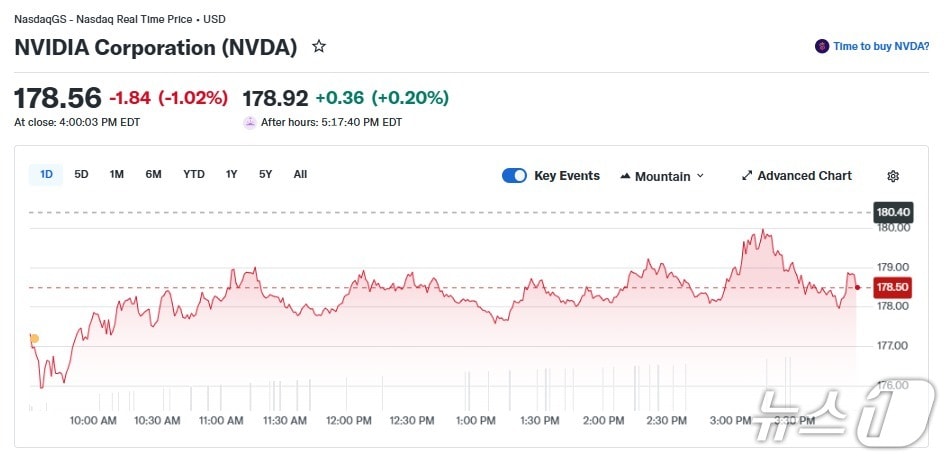
Task: Open the Time to buy NVDA link
Action: coord(881,46)
